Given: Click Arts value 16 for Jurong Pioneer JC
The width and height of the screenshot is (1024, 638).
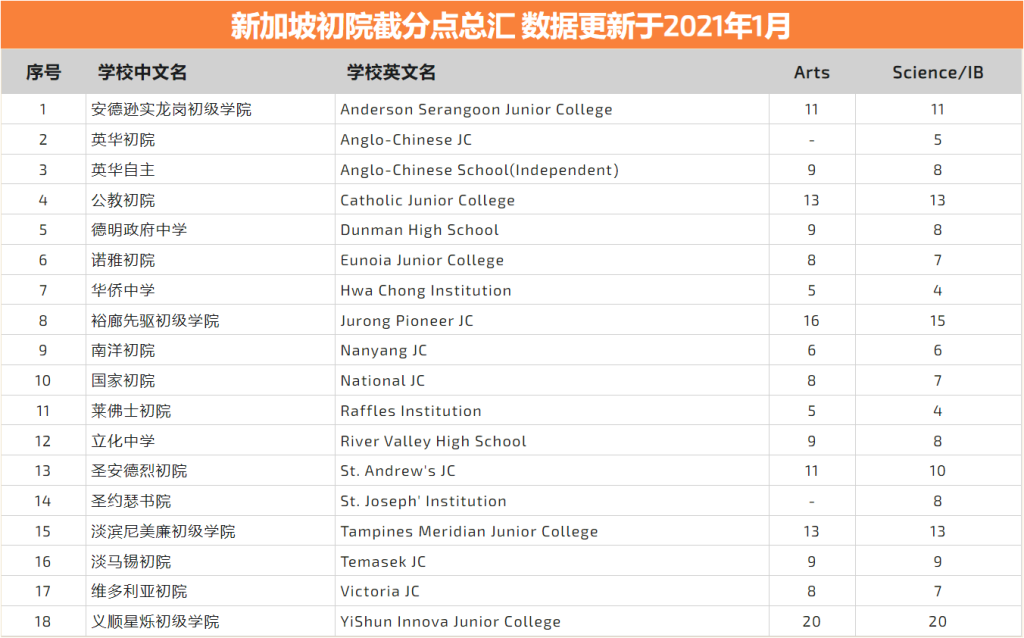Looking at the screenshot, I should [x=811, y=321].
